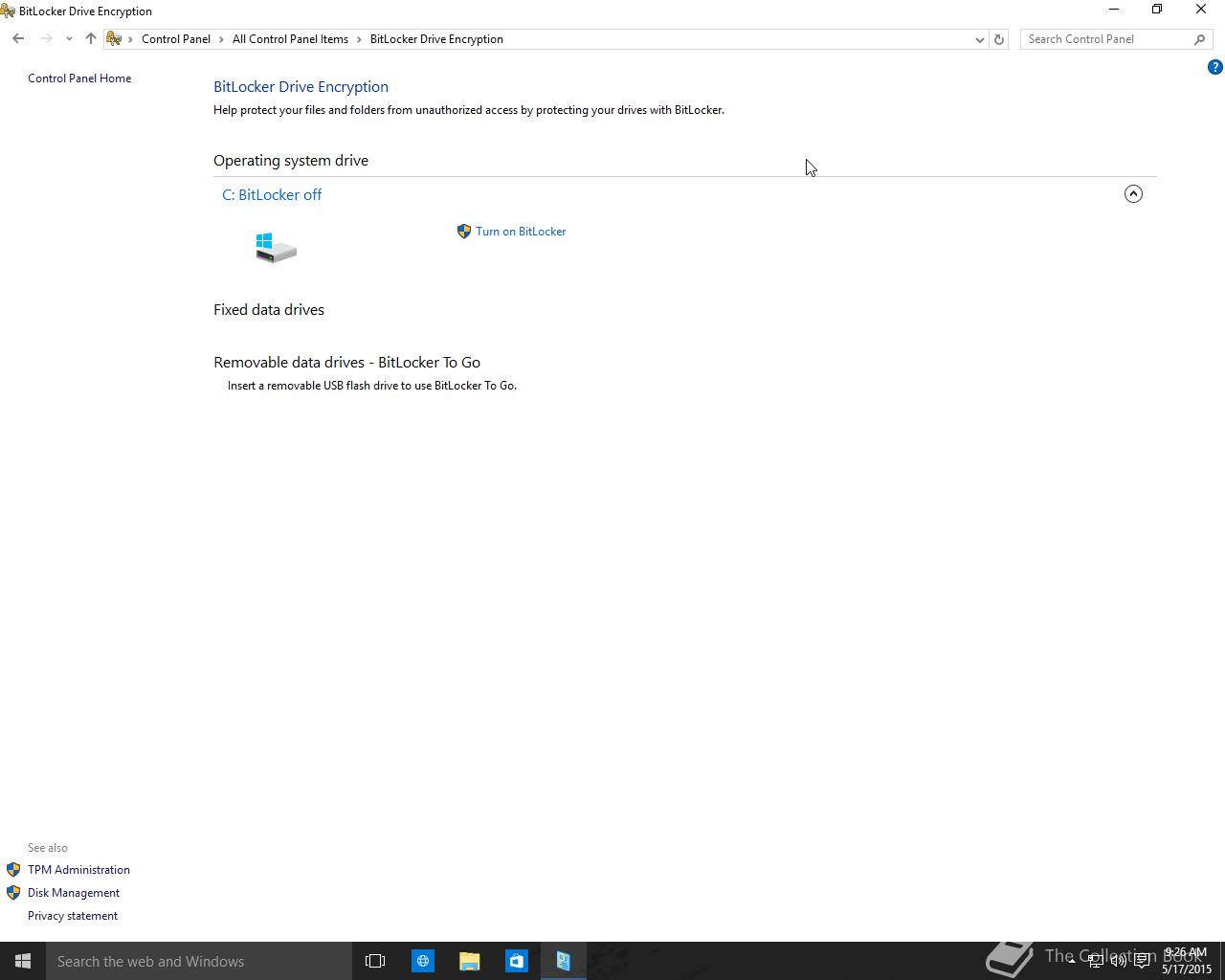Go up one level with up arrow
Screen dimensions: 1225x980
coord(91,39)
